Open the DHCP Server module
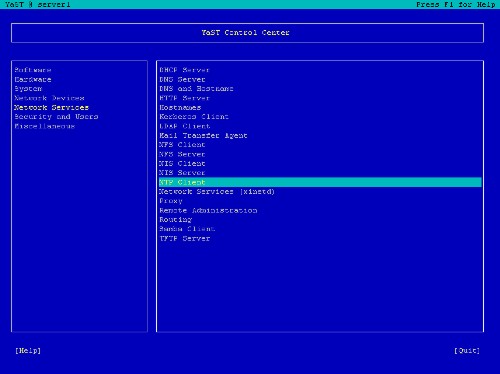The width and height of the screenshot is (500, 374). click(184, 70)
